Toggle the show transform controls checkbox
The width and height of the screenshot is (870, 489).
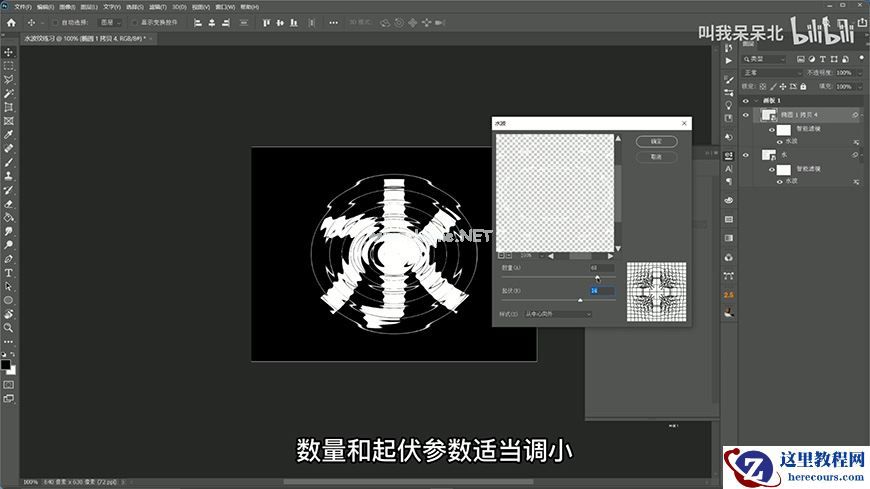(x=134, y=23)
